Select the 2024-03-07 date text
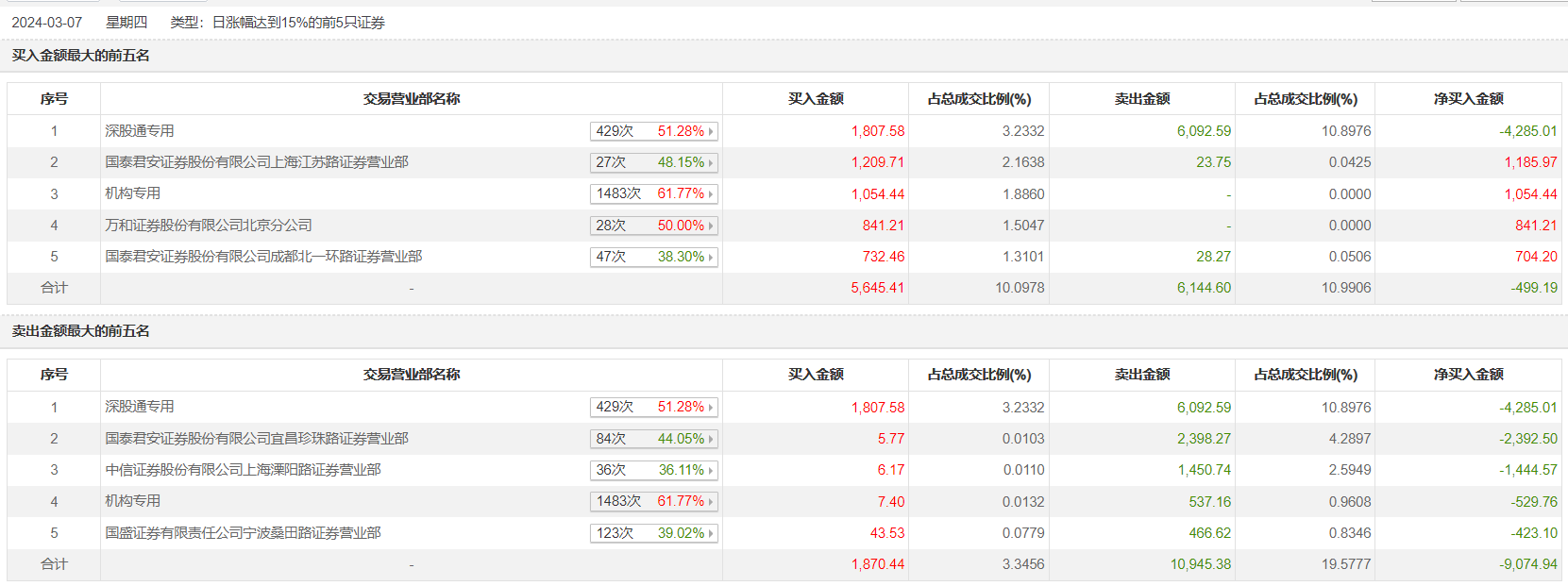The height and width of the screenshot is (586, 1568). 46,23
